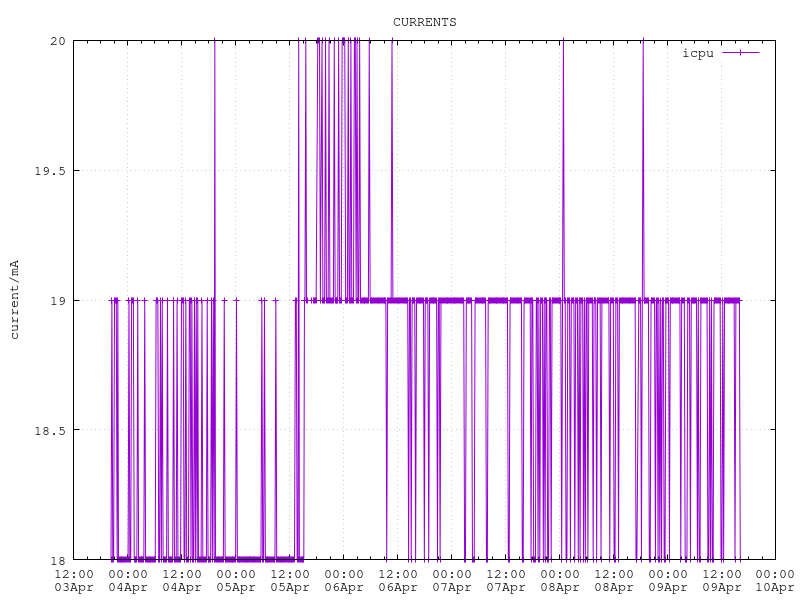Screen dimensions: 800x600
Task: Click the 12:00 03Apr x-axis label
Action: point(74,581)
